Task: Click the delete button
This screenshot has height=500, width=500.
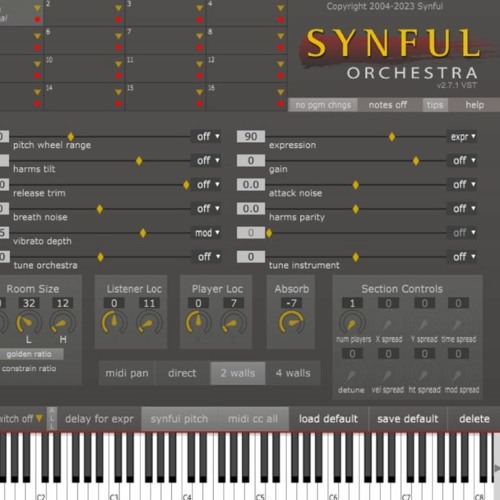Action: point(474,419)
